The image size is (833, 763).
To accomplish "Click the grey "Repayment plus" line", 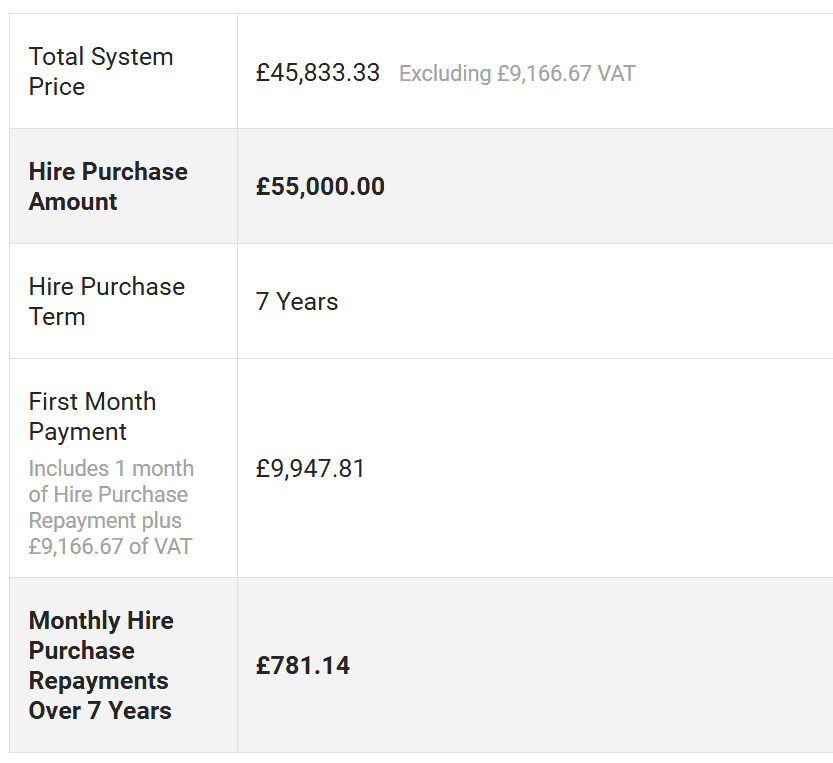I will coord(105,521).
